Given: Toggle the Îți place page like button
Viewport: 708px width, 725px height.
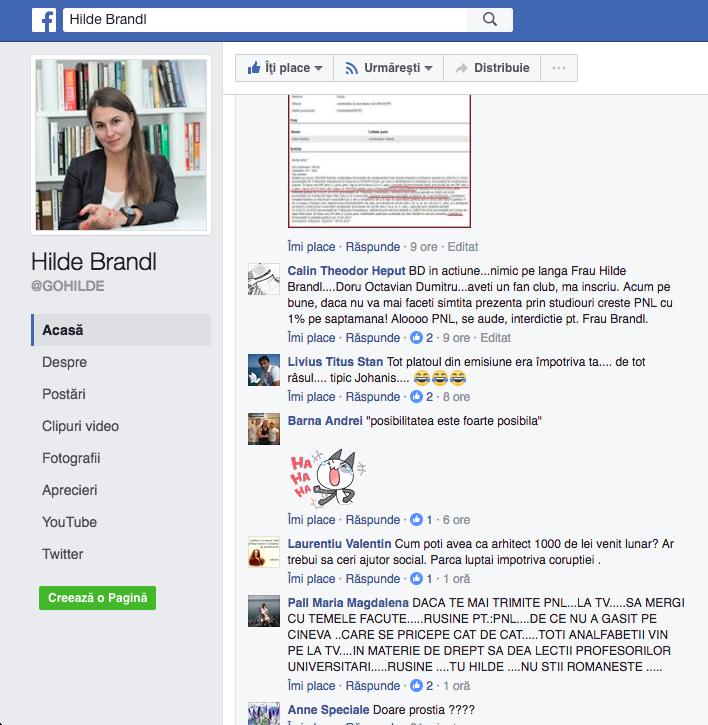Looking at the screenshot, I should (285, 68).
